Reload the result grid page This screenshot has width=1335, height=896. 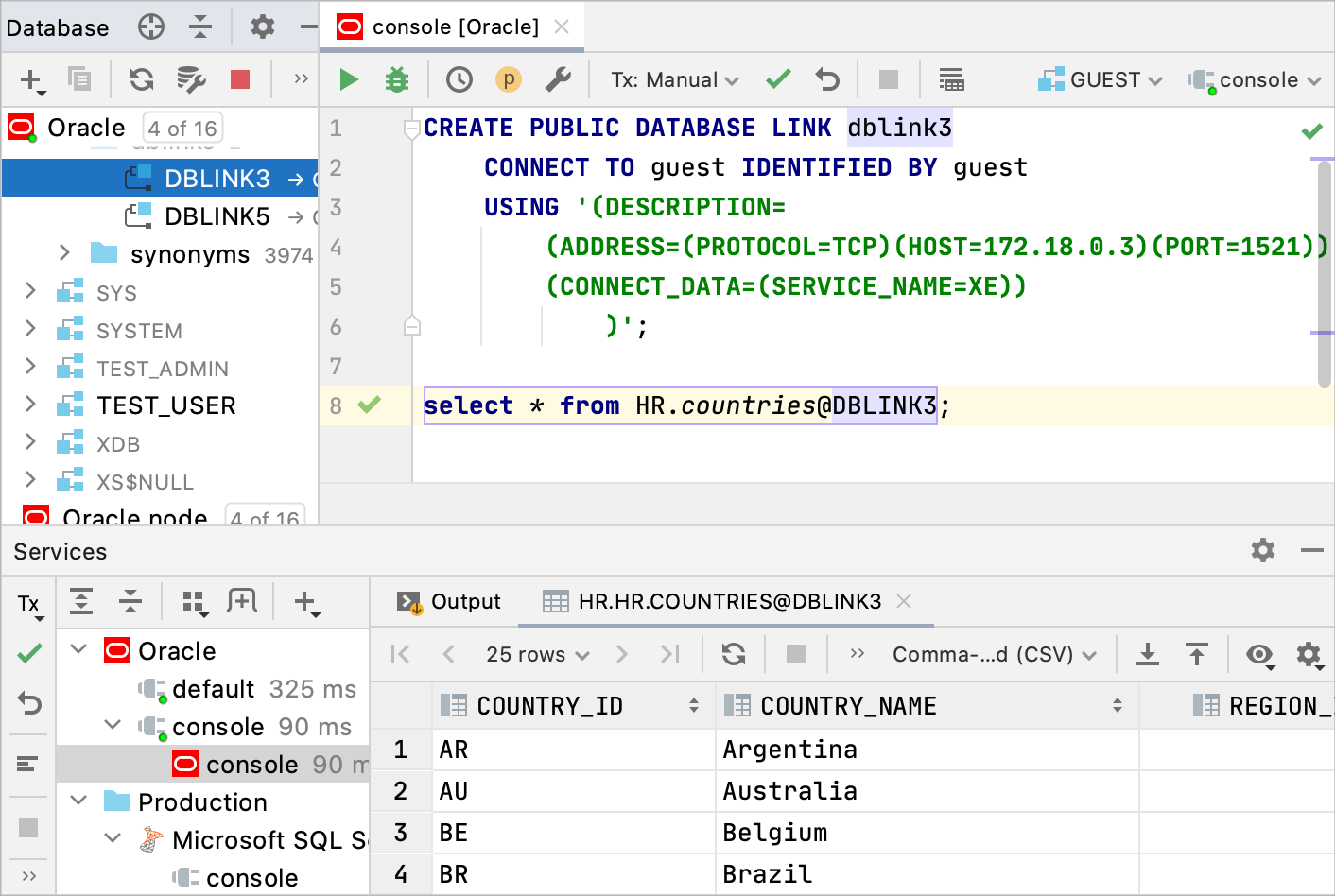point(734,654)
